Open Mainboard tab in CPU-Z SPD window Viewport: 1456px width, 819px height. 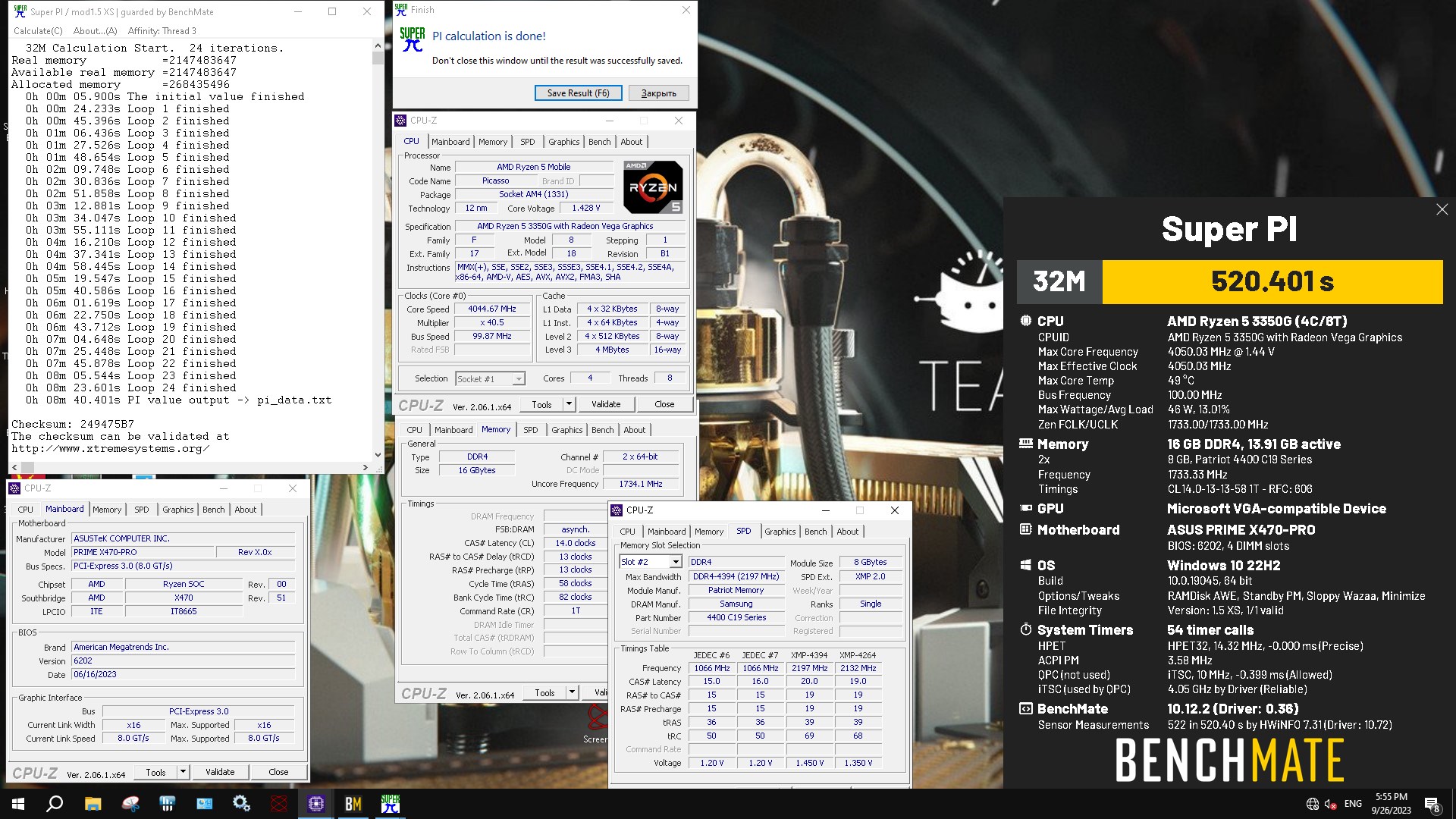[x=667, y=532]
